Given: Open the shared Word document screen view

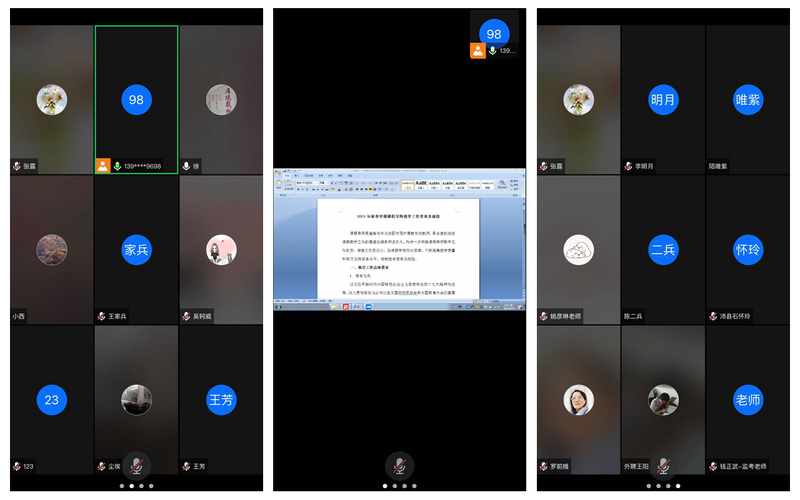Looking at the screenshot, I should pyautogui.click(x=400, y=240).
